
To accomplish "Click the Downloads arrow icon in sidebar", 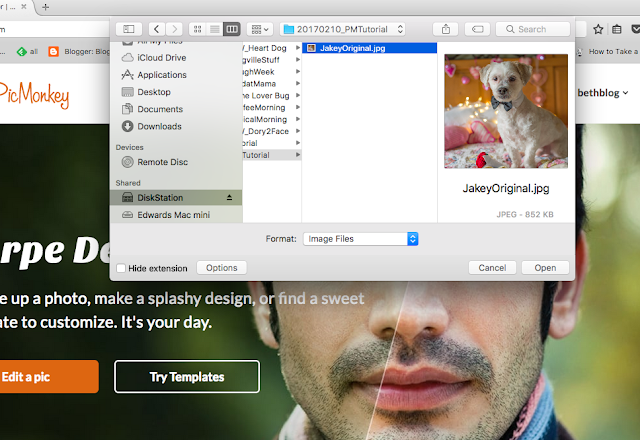I will pos(128,126).
